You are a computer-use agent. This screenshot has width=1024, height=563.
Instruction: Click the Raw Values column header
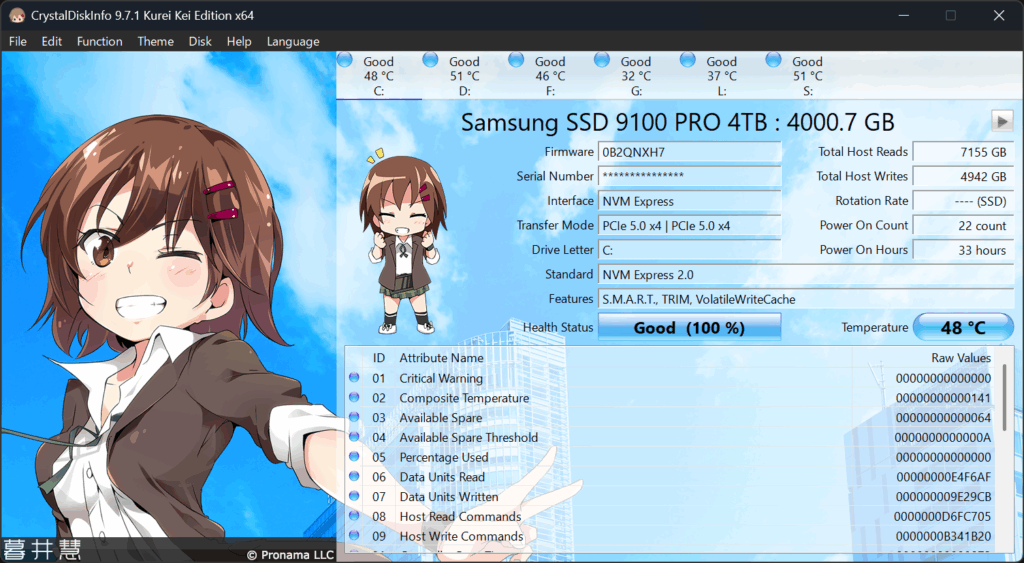(x=961, y=358)
